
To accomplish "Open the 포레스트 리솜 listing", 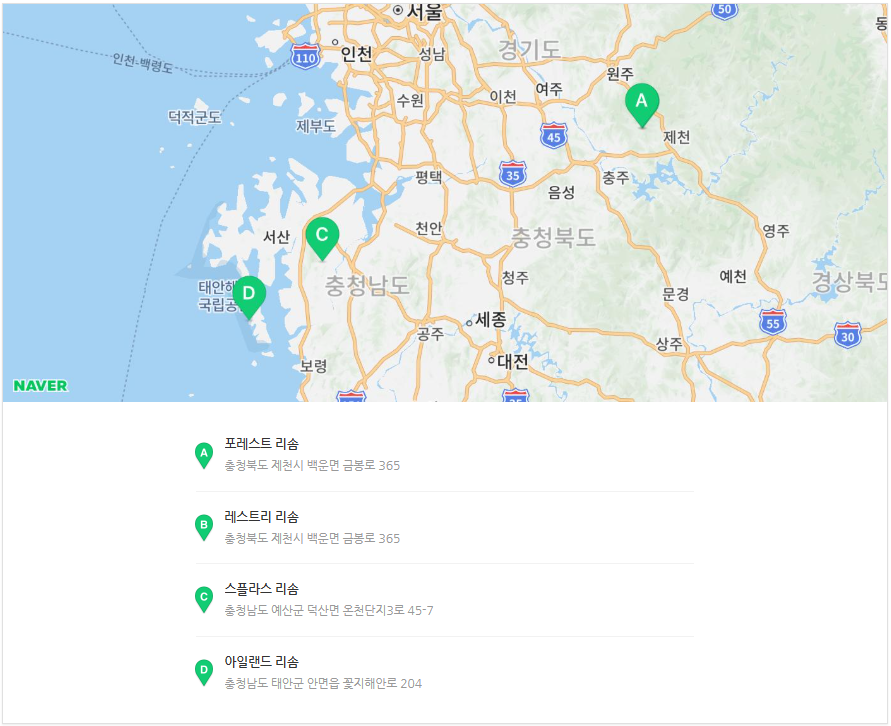I will [x=262, y=444].
